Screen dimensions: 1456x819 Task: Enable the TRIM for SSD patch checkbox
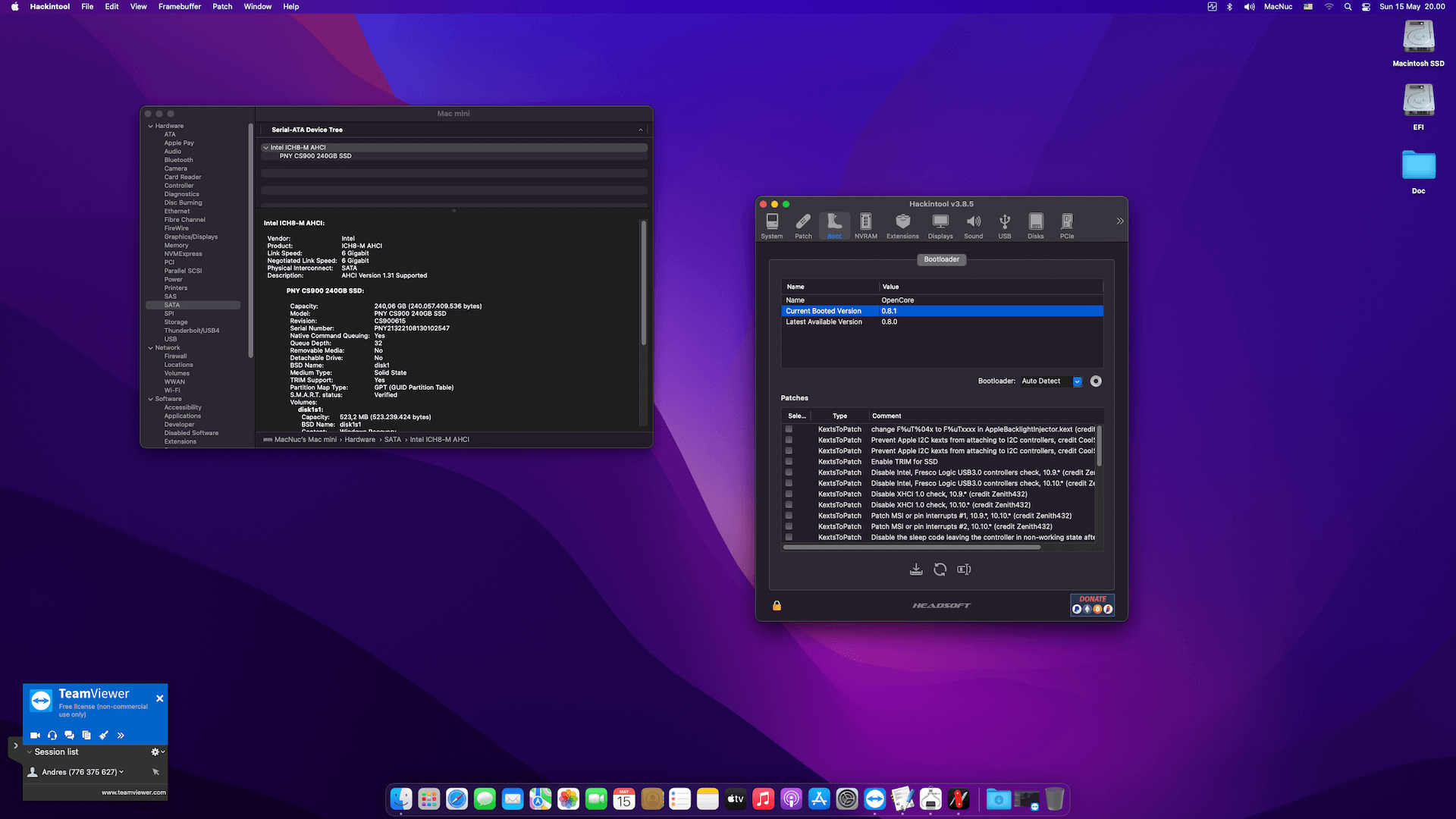click(x=789, y=461)
